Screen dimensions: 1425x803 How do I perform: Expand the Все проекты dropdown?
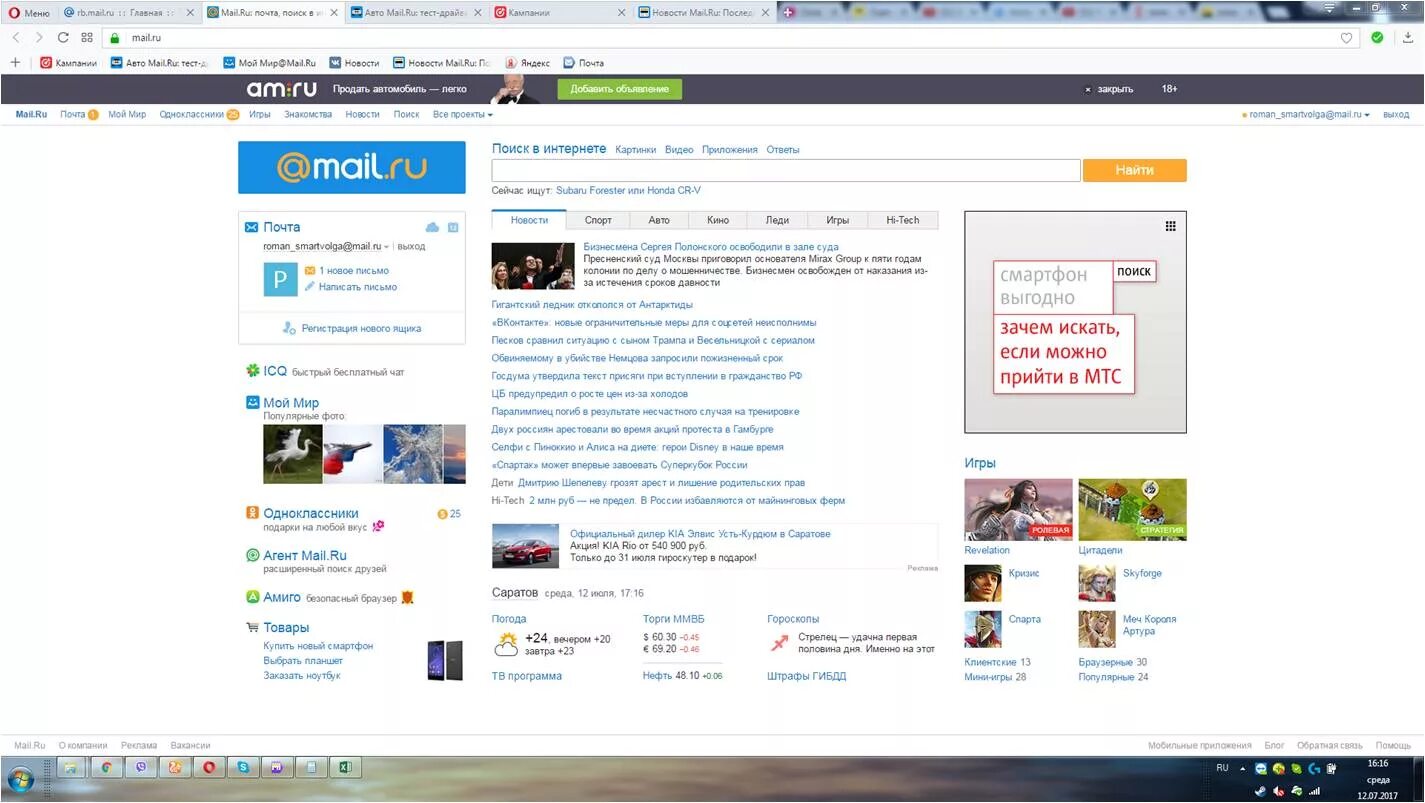[x=462, y=114]
